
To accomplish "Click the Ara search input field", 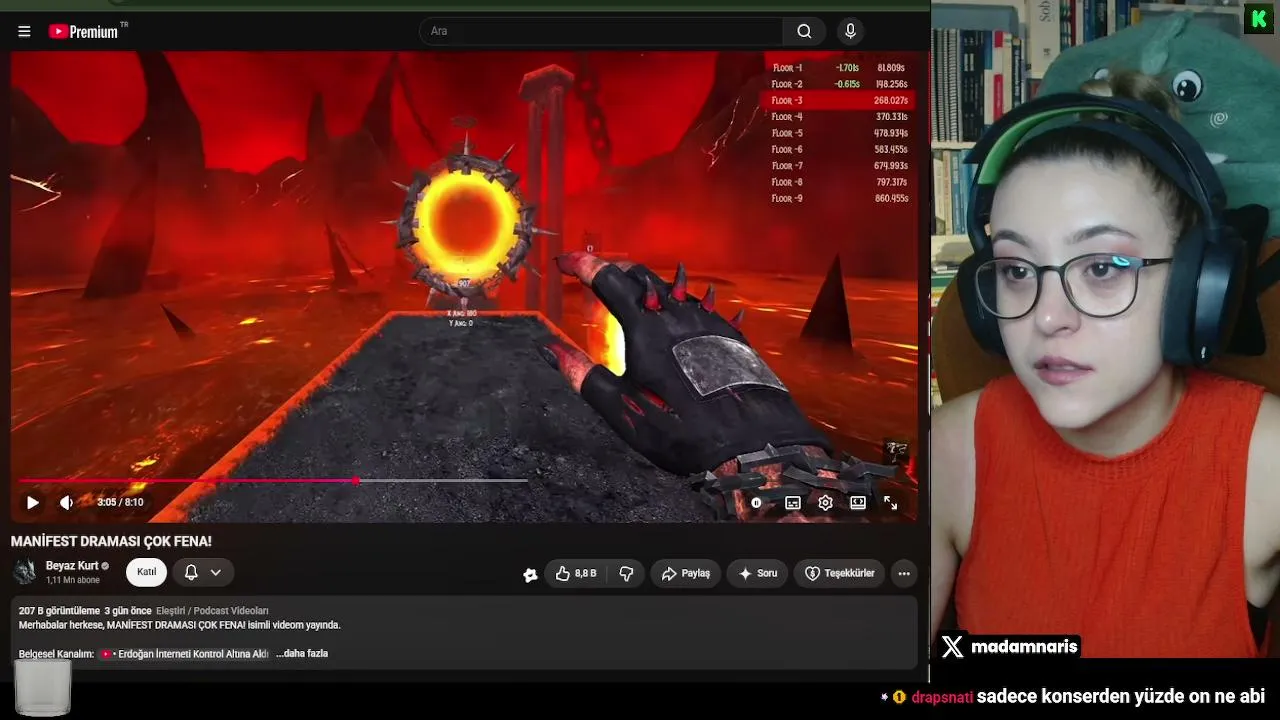I will pos(603,31).
